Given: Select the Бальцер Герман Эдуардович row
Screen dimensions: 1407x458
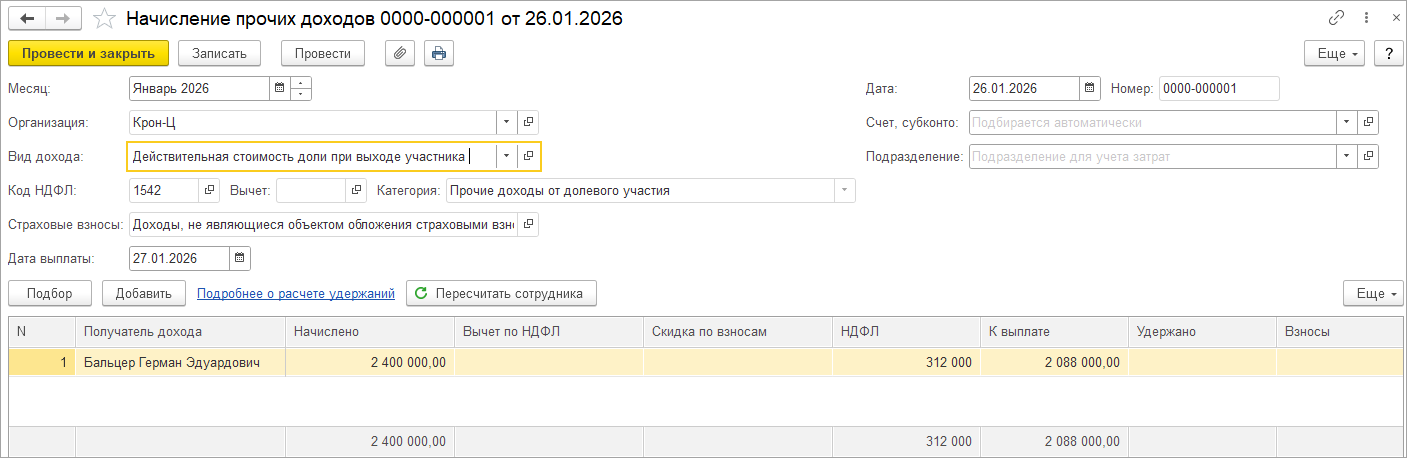Looking at the screenshot, I should [171, 362].
